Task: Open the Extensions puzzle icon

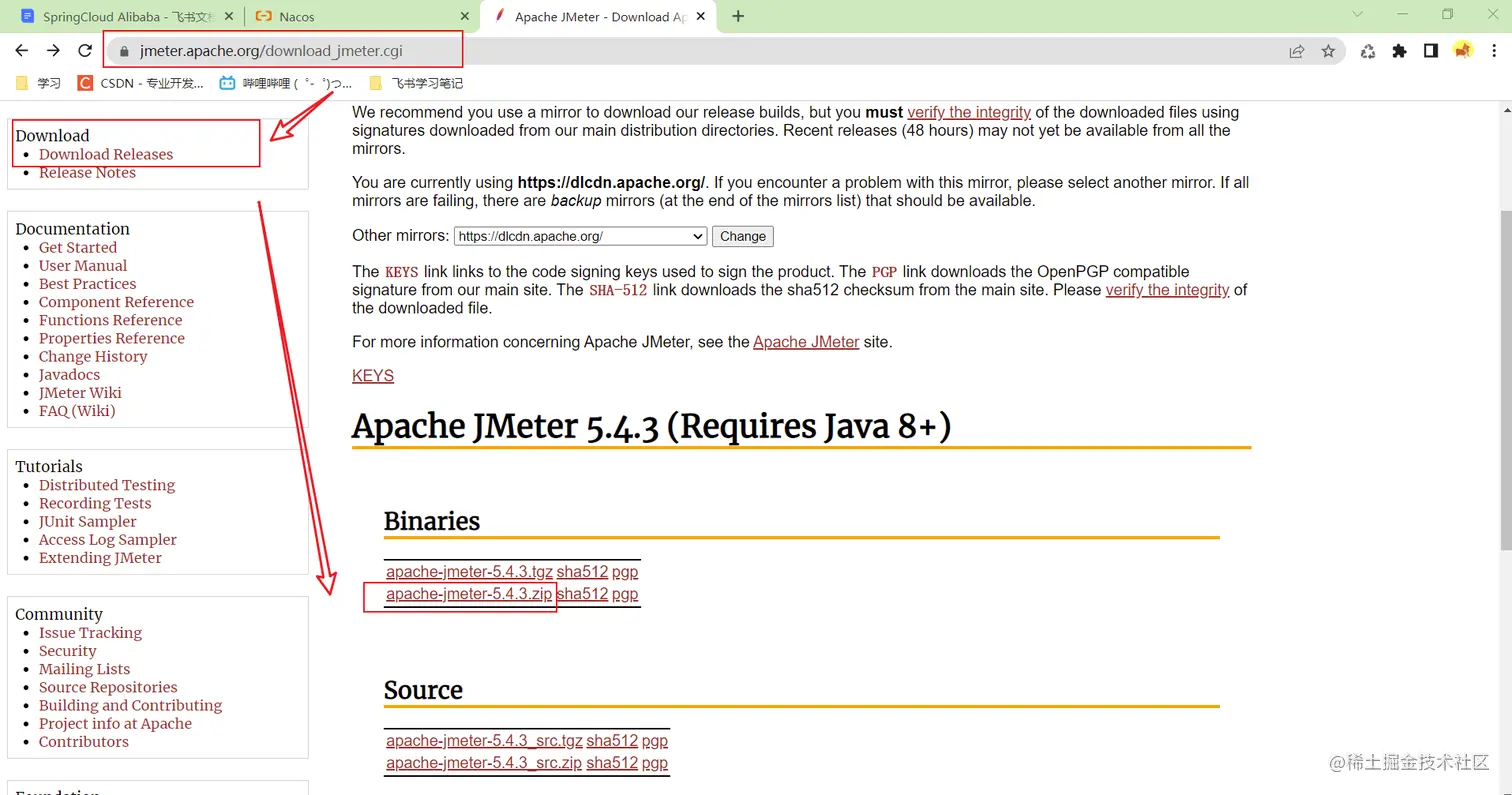Action: (1399, 51)
